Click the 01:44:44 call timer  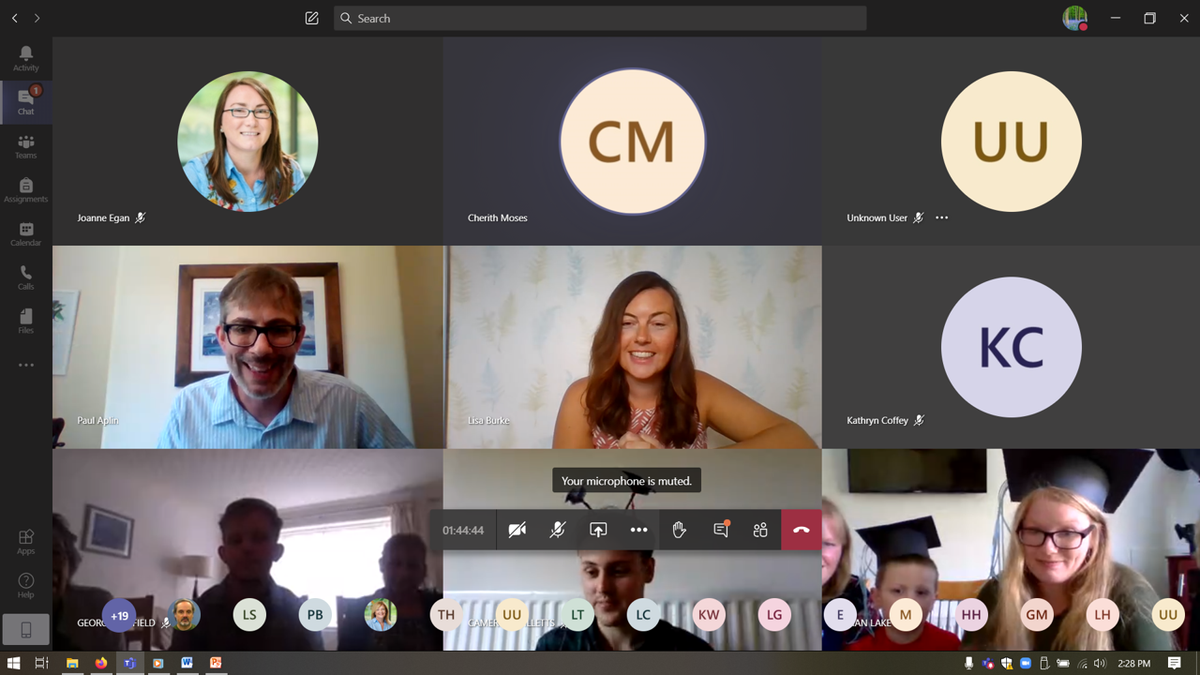point(463,531)
